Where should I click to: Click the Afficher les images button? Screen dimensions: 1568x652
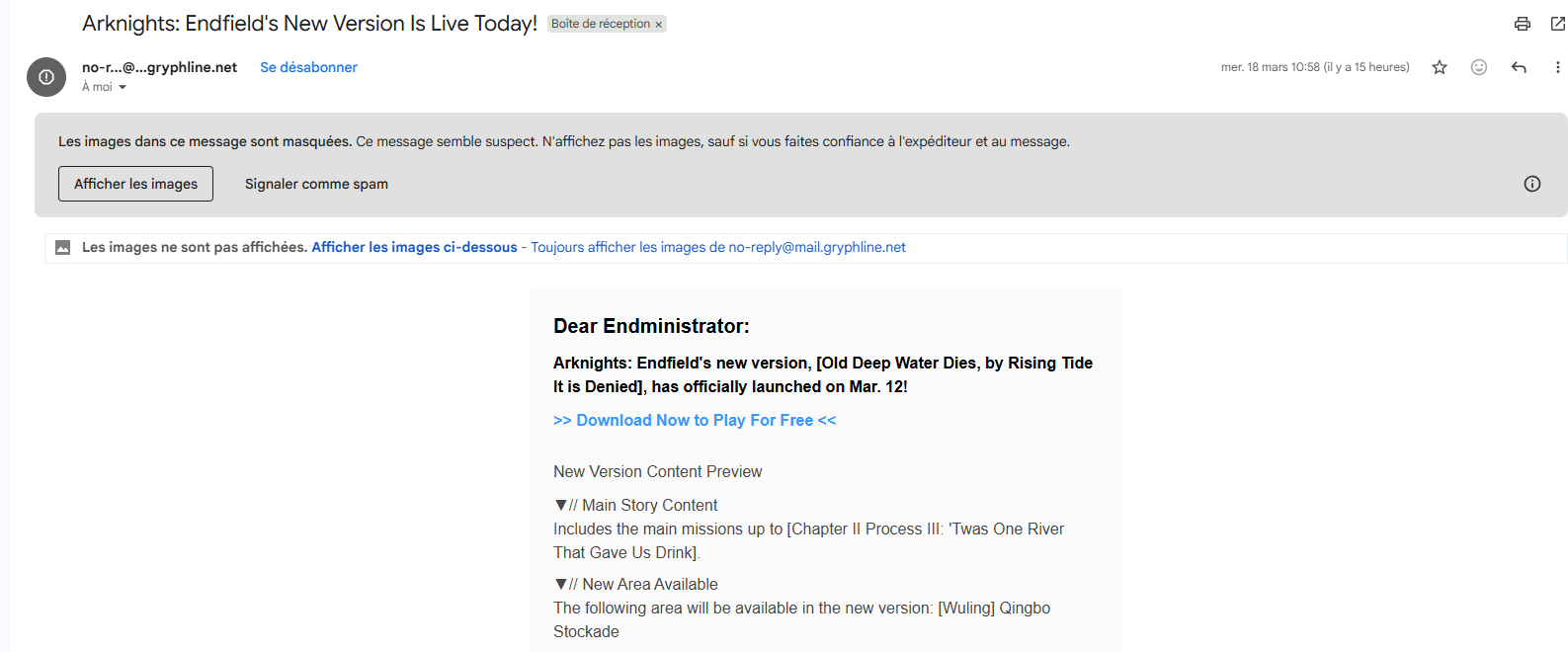[x=135, y=184]
